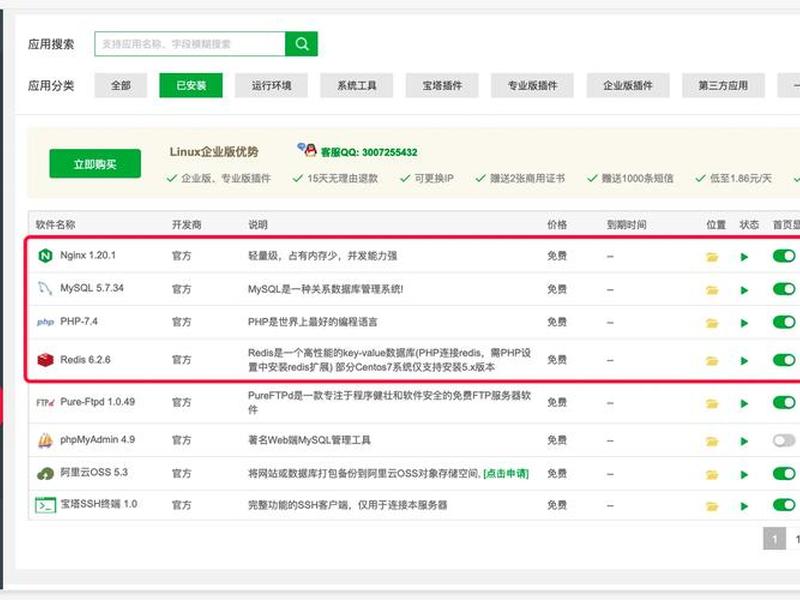Click the Nginx 1.20.1 logo icon

pyautogui.click(x=45, y=256)
